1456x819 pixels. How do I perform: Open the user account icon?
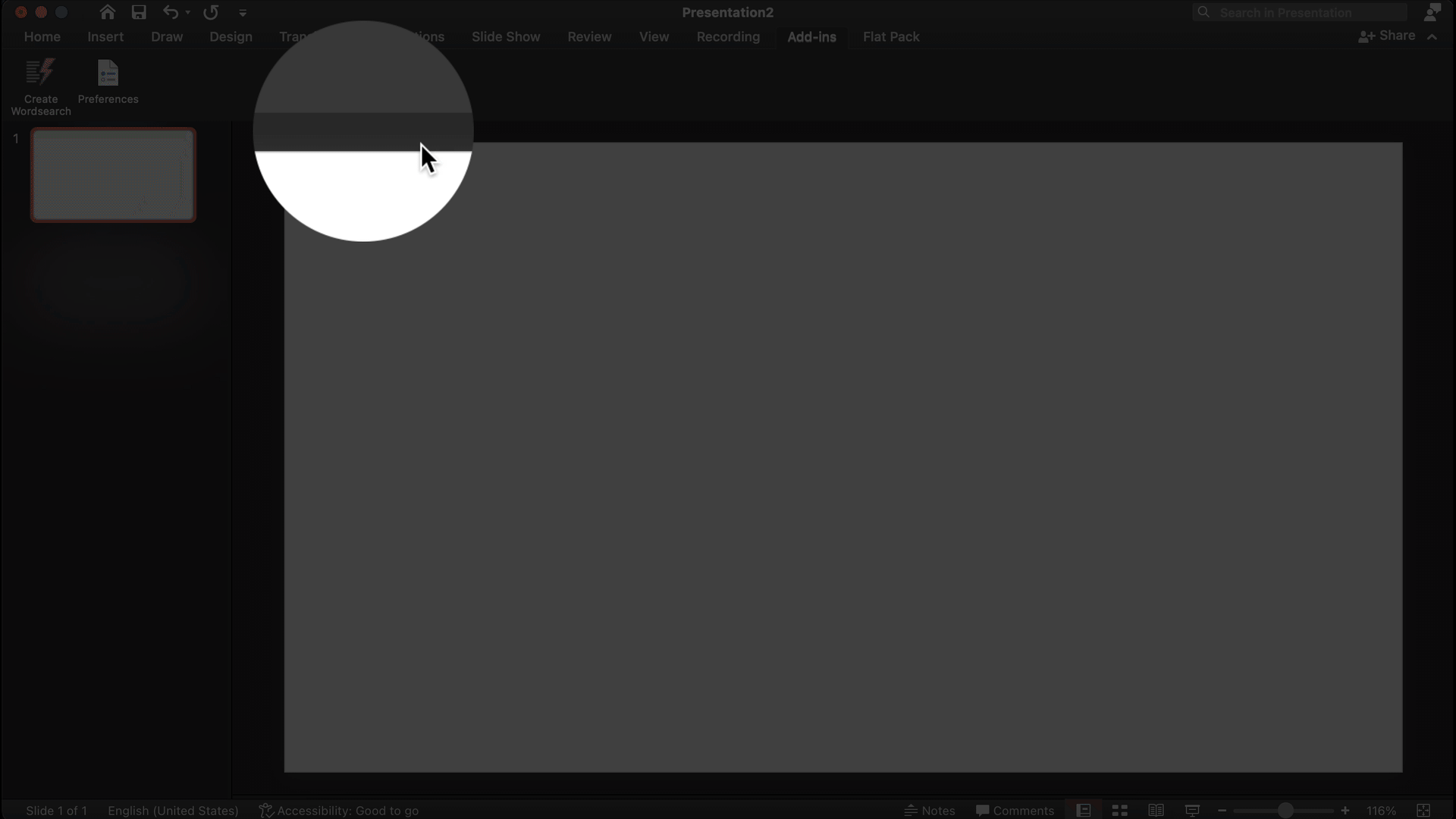coord(1432,12)
